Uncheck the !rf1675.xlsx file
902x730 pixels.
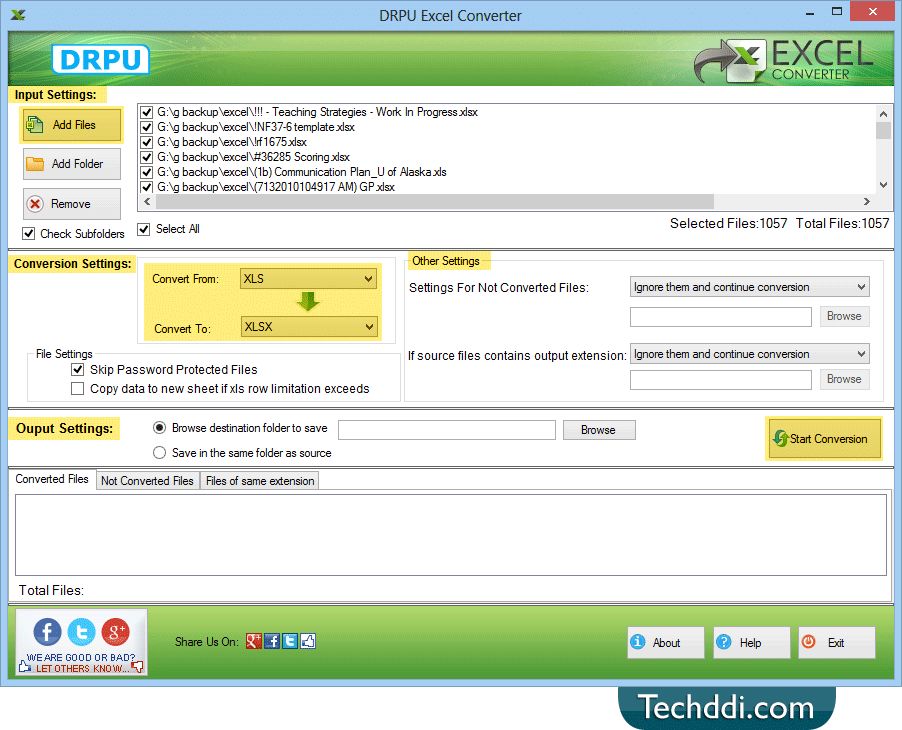[147, 142]
